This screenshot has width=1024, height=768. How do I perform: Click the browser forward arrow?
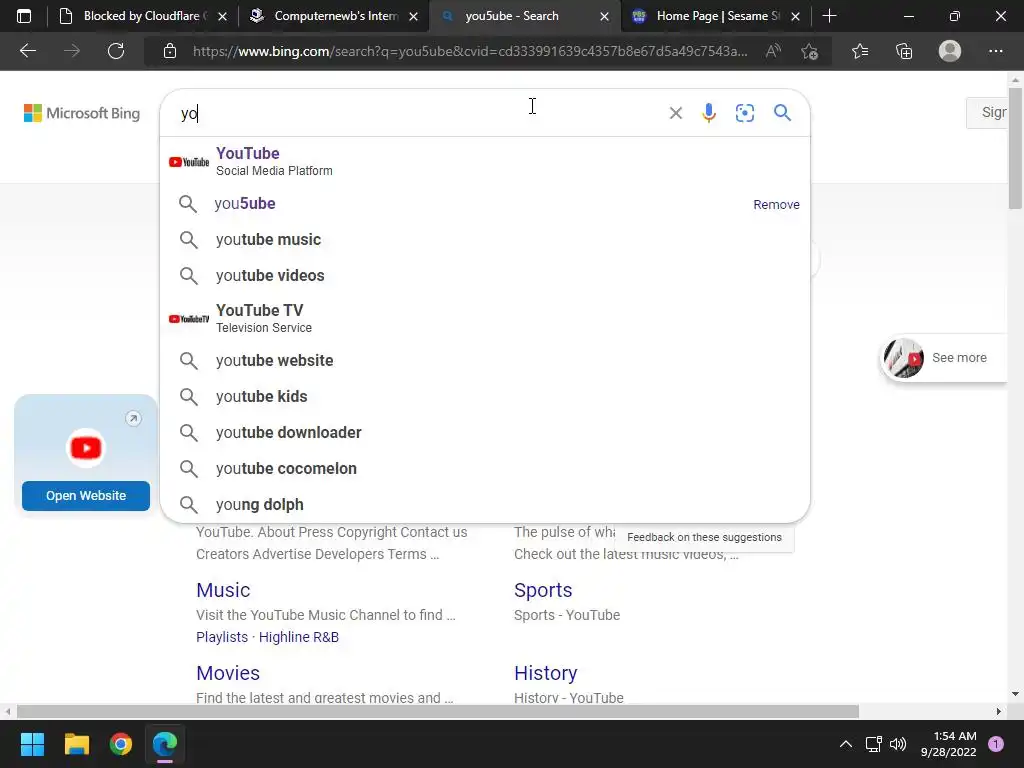(x=72, y=51)
